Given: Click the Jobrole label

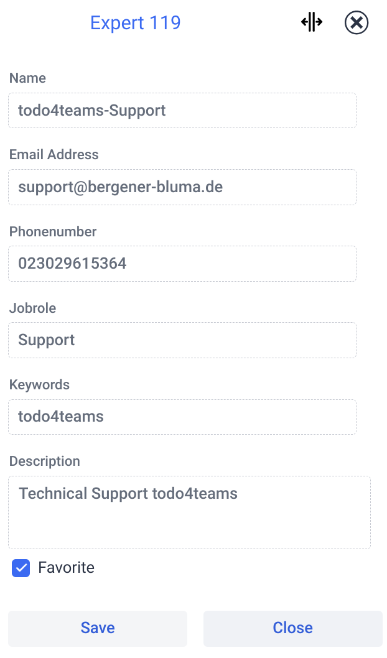Looking at the screenshot, I should point(33,308).
